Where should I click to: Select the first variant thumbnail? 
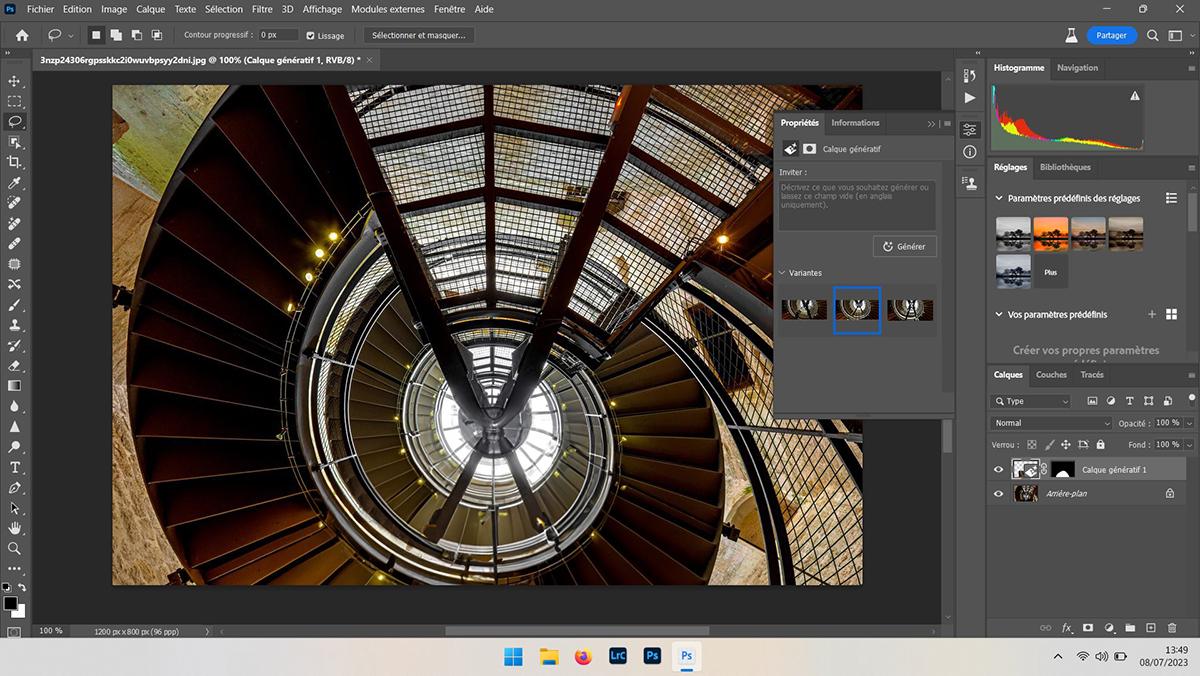pyautogui.click(x=804, y=310)
